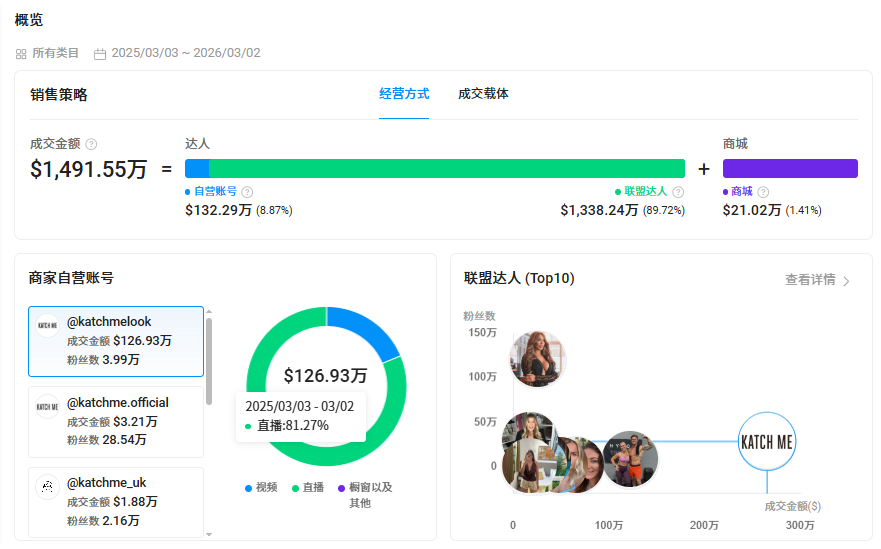Click the help icon next to 成交金额

(x=92, y=144)
